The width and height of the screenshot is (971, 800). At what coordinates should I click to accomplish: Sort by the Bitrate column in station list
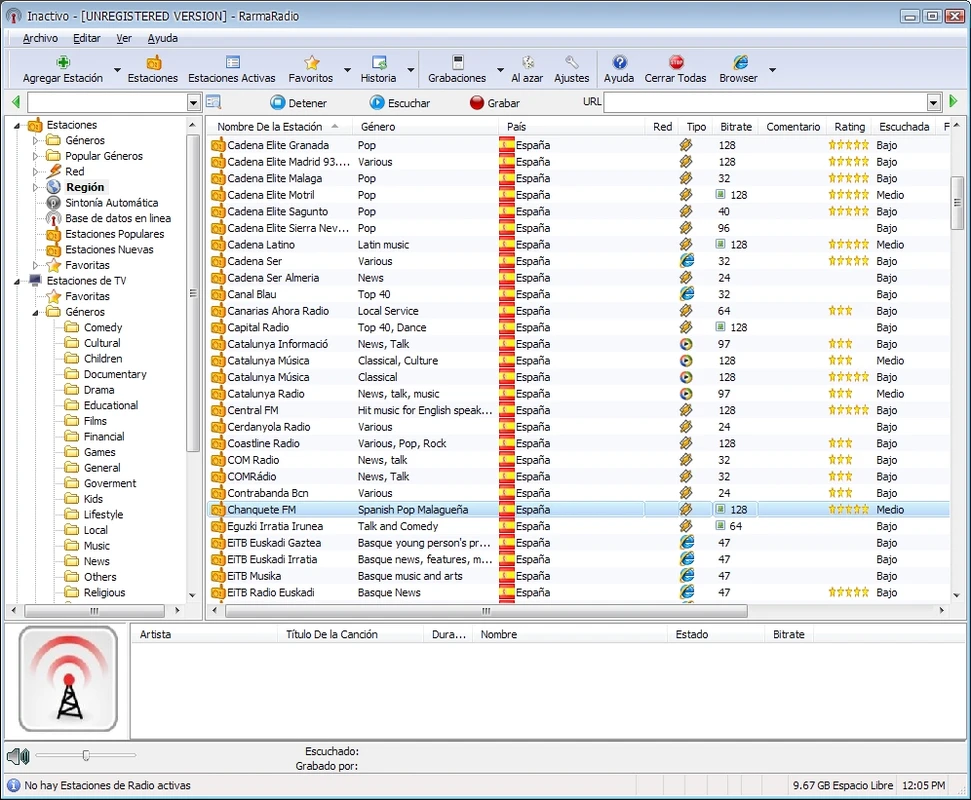[x=736, y=126]
